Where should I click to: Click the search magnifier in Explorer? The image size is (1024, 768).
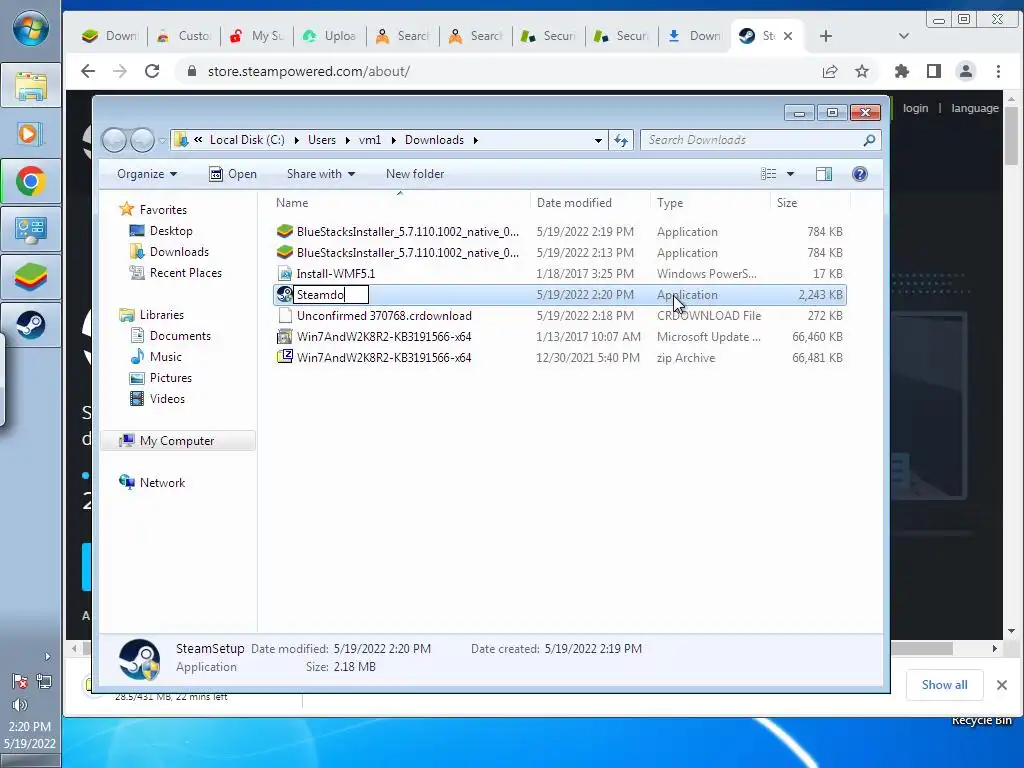[x=869, y=140]
